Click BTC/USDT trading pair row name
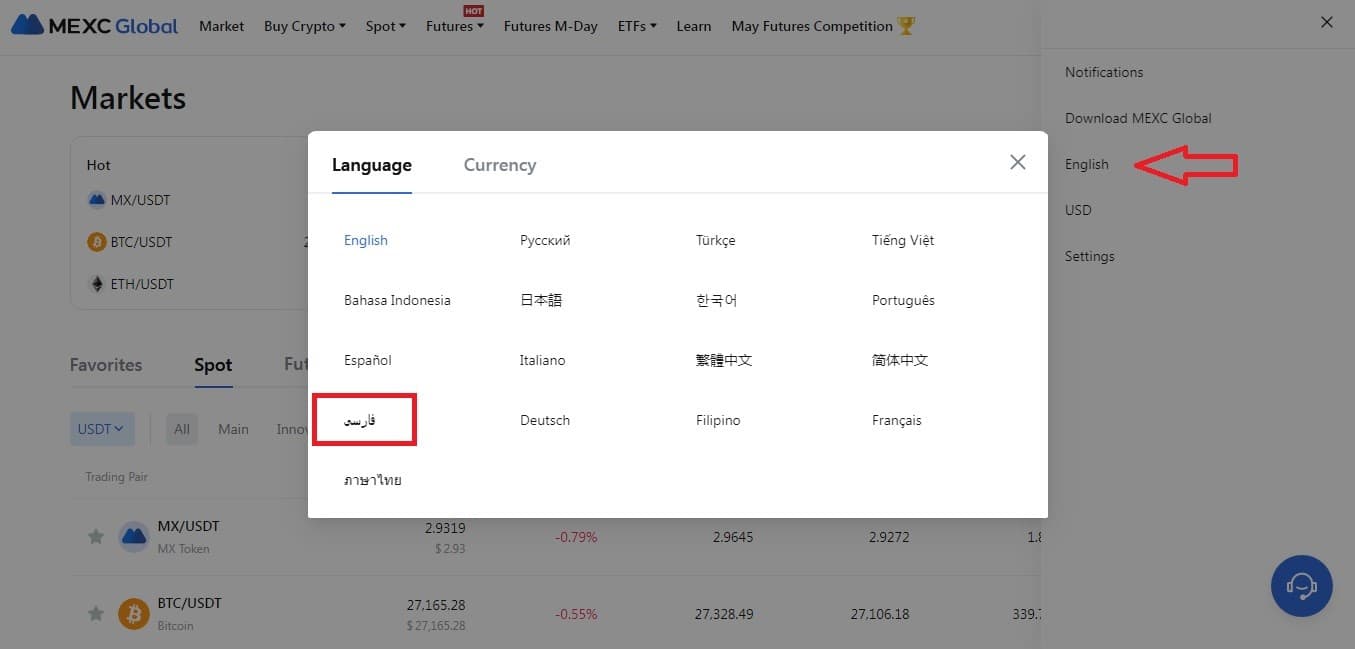Screen dimensions: 1355x649 (x=190, y=603)
